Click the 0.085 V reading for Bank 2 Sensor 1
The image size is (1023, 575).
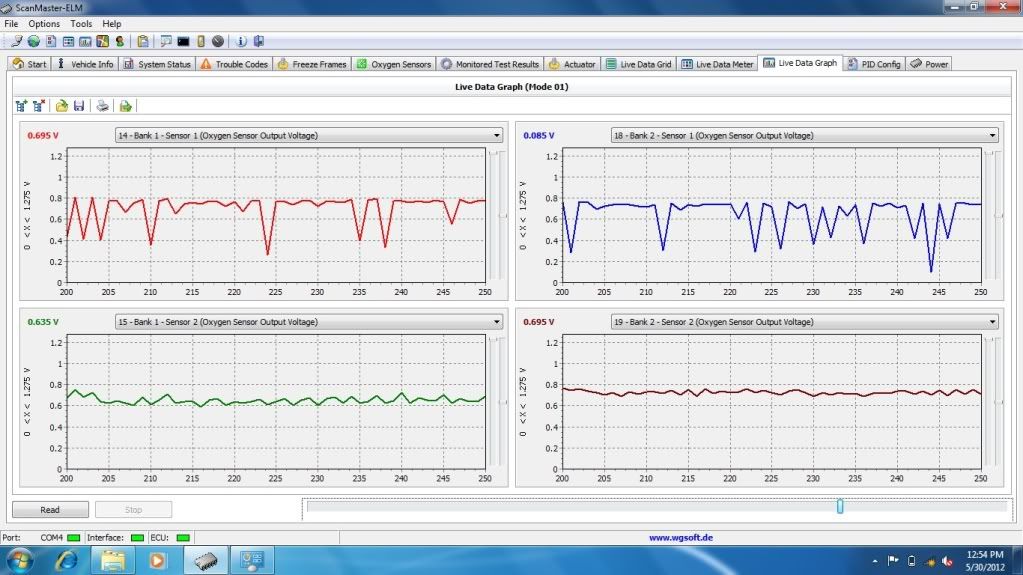coord(539,135)
